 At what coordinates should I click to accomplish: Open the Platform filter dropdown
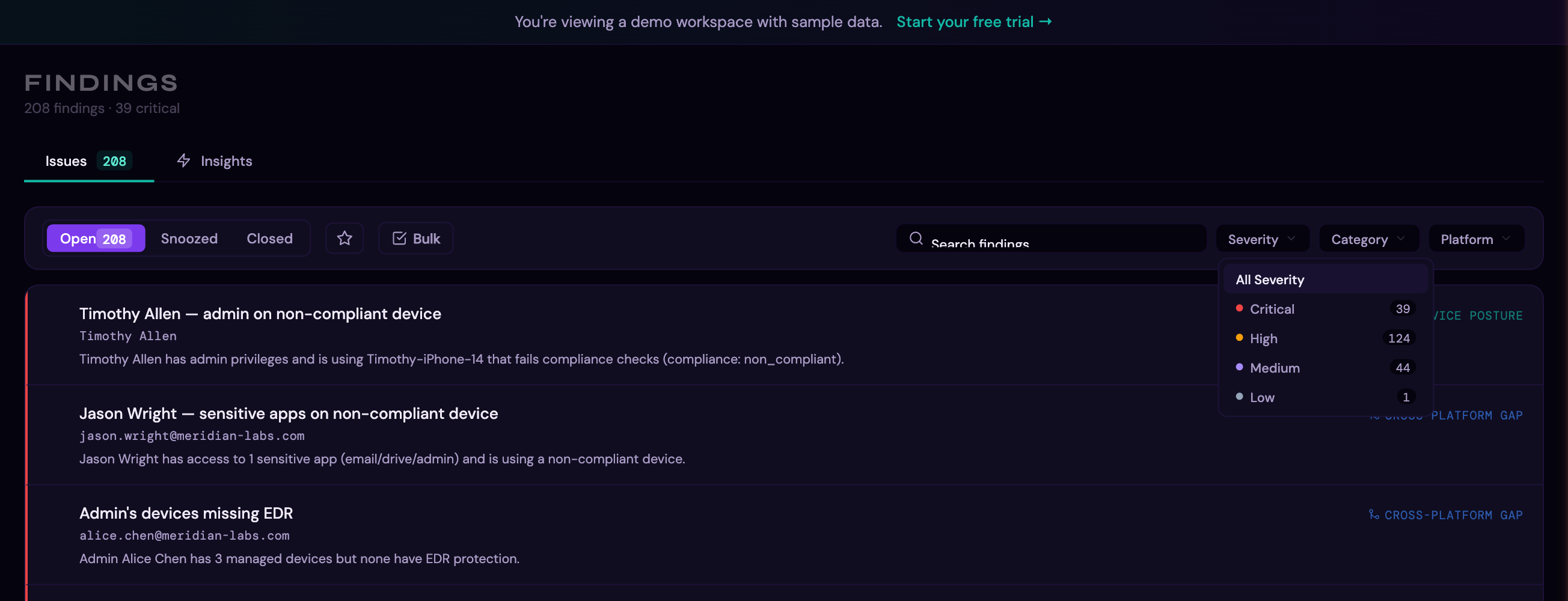[1476, 239]
